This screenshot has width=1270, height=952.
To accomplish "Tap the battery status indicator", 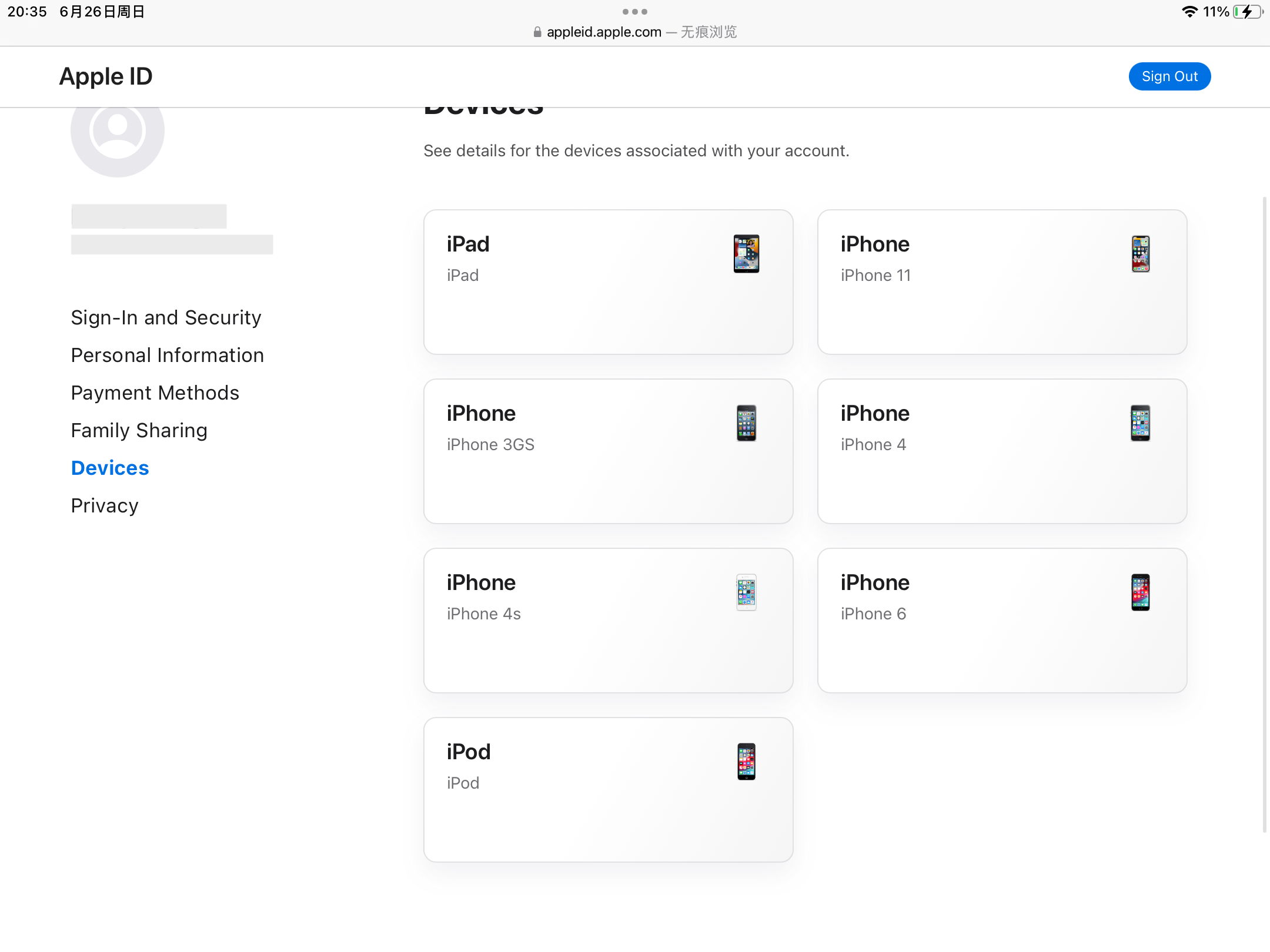I will coord(1247,12).
